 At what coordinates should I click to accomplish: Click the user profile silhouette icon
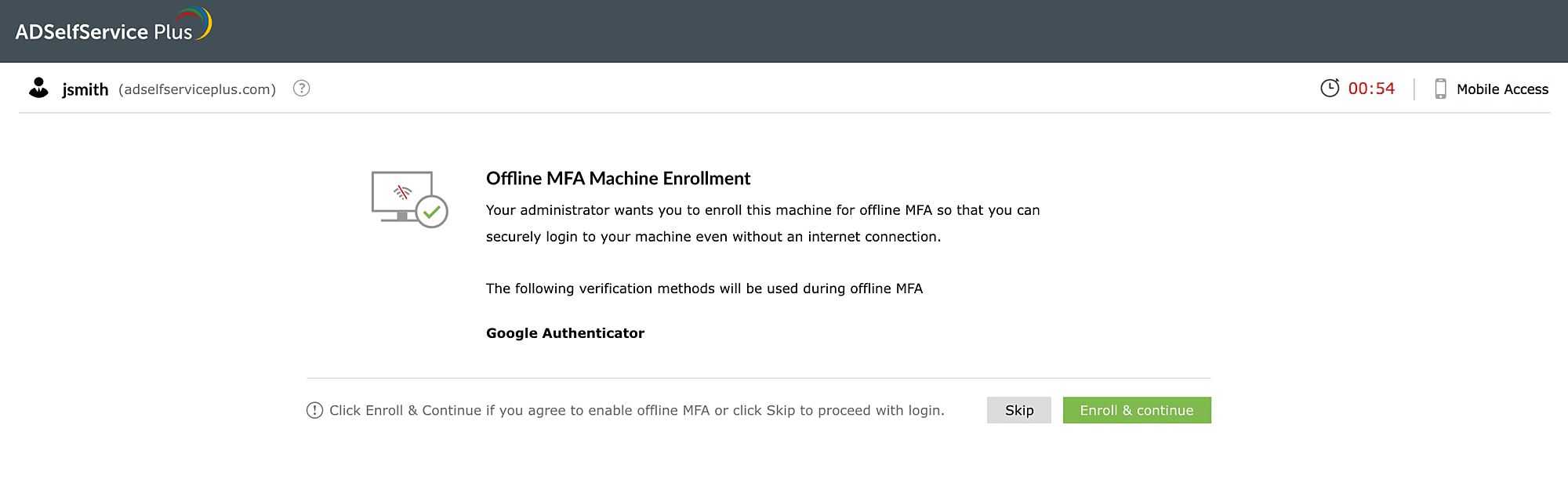pyautogui.click(x=38, y=88)
